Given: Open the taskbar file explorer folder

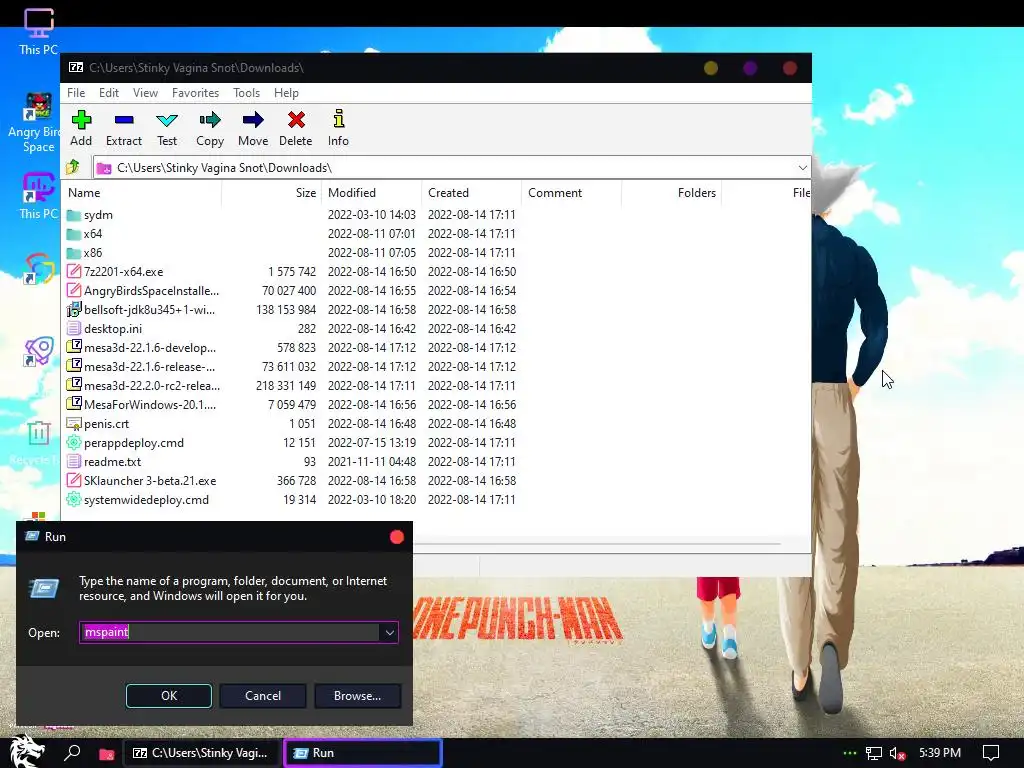Looking at the screenshot, I should tap(106, 754).
